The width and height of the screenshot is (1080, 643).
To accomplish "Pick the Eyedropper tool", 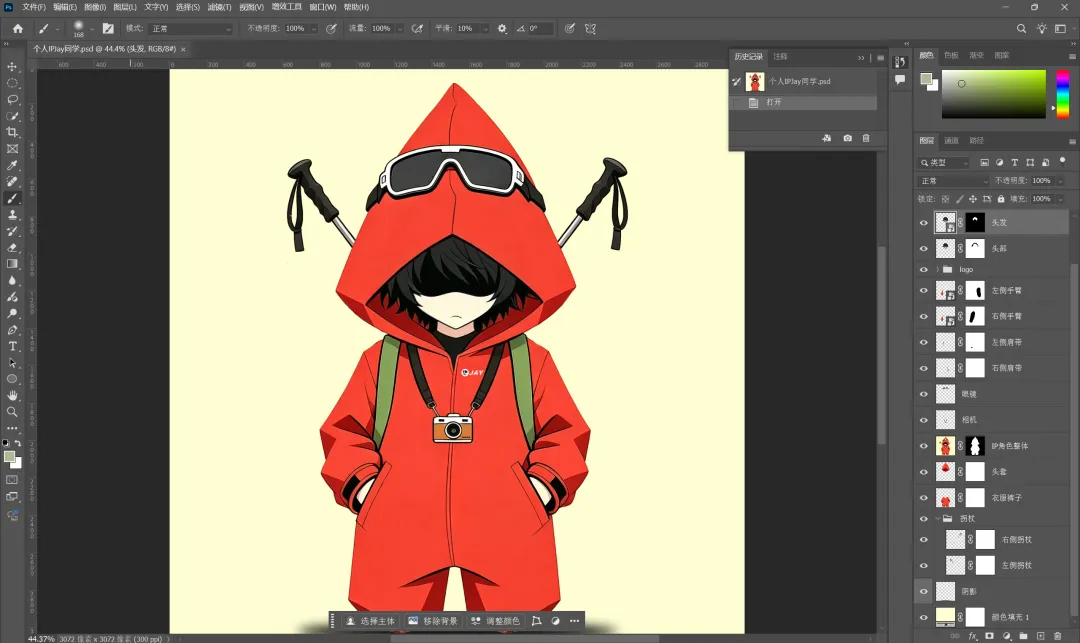I will click(13, 165).
